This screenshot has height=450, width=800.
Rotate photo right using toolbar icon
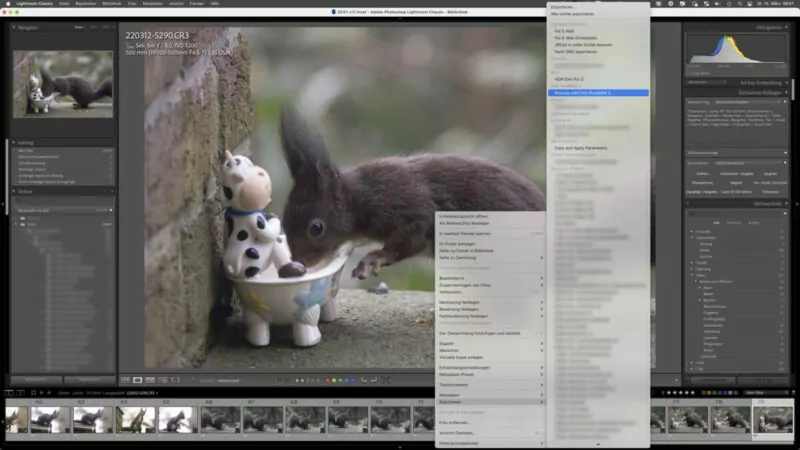[374, 380]
